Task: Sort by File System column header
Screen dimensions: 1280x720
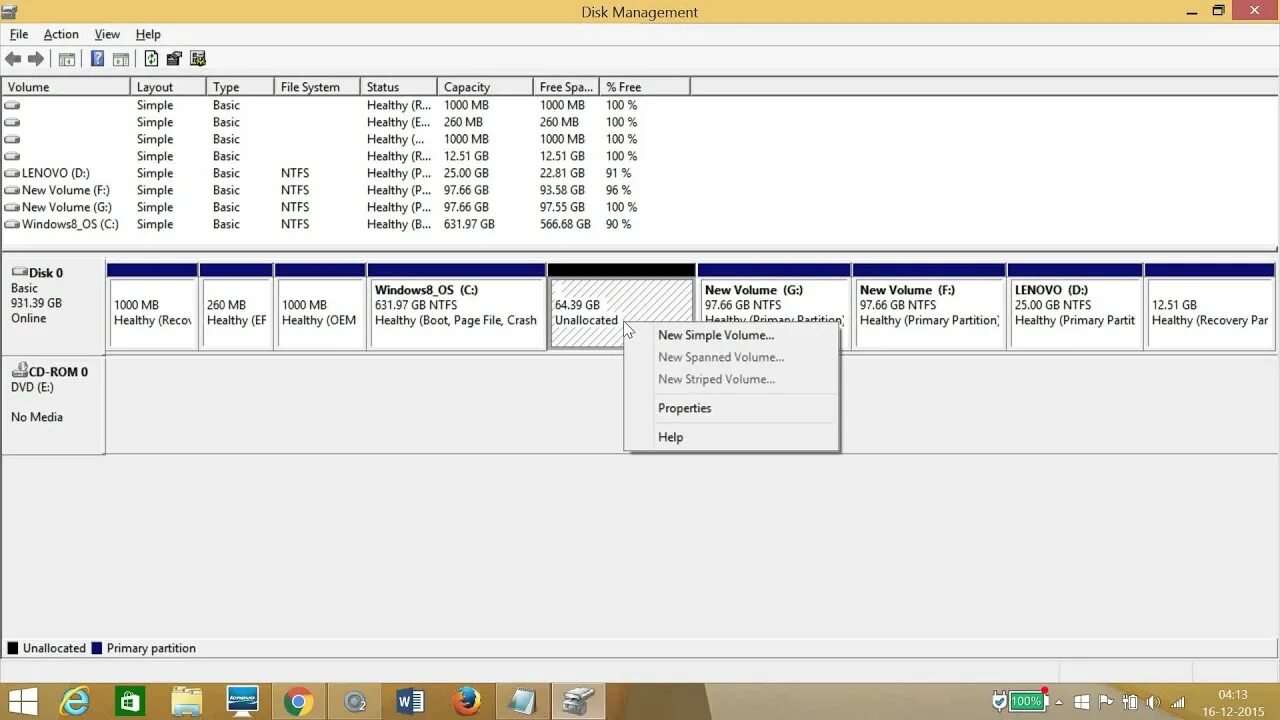Action: click(317, 87)
